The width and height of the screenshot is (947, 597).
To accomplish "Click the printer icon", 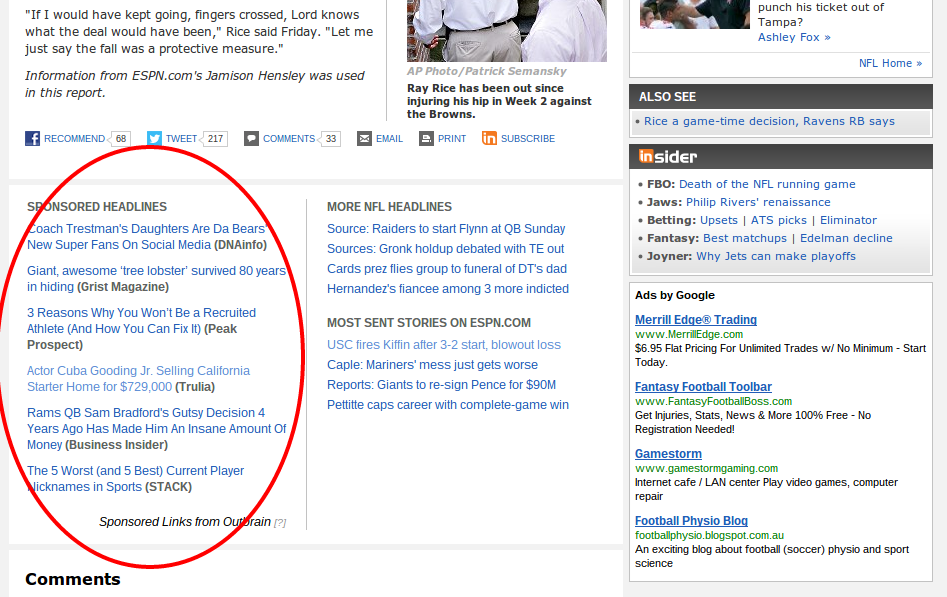I will [426, 138].
